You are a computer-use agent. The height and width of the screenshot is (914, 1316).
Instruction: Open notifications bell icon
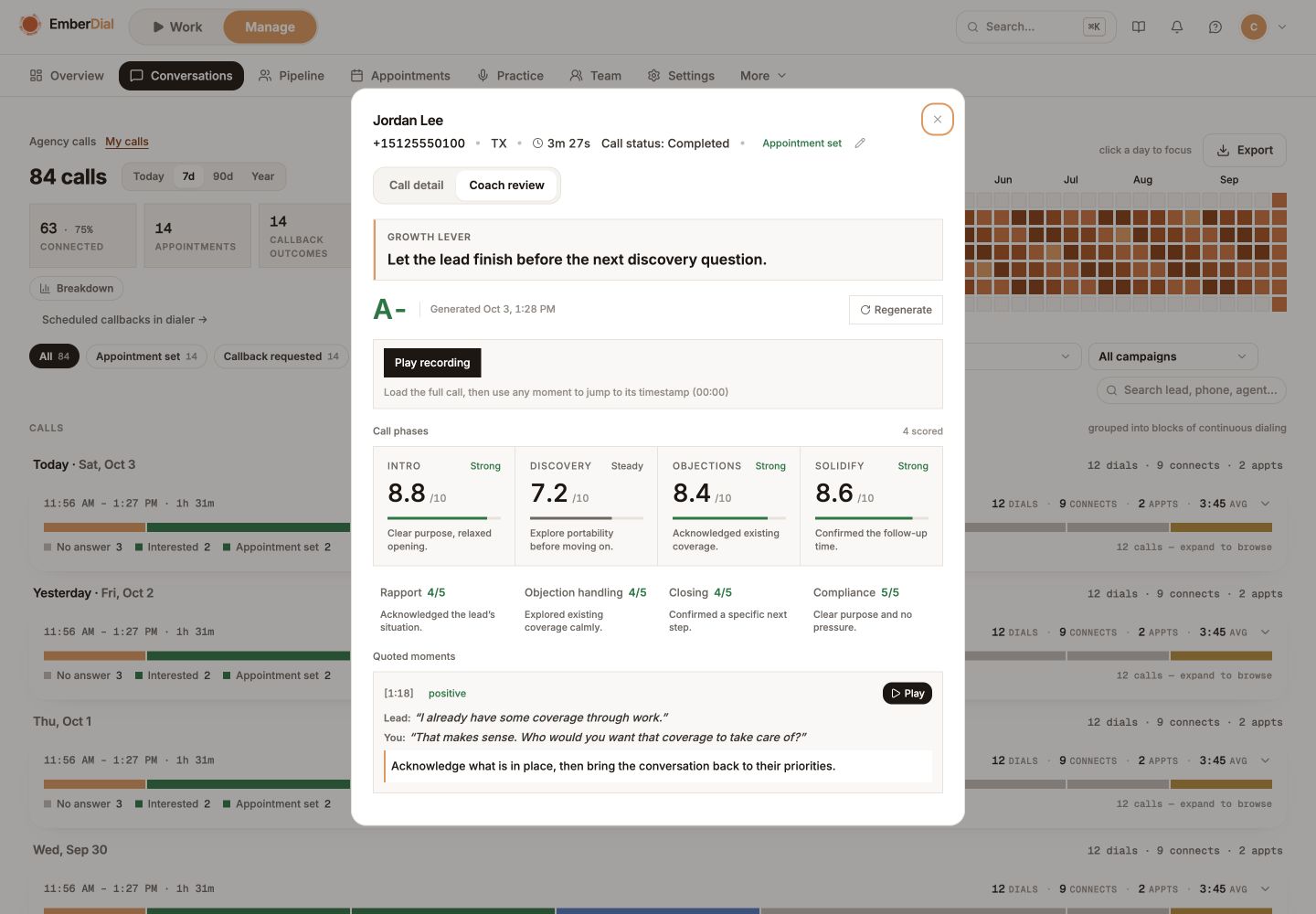1177,27
